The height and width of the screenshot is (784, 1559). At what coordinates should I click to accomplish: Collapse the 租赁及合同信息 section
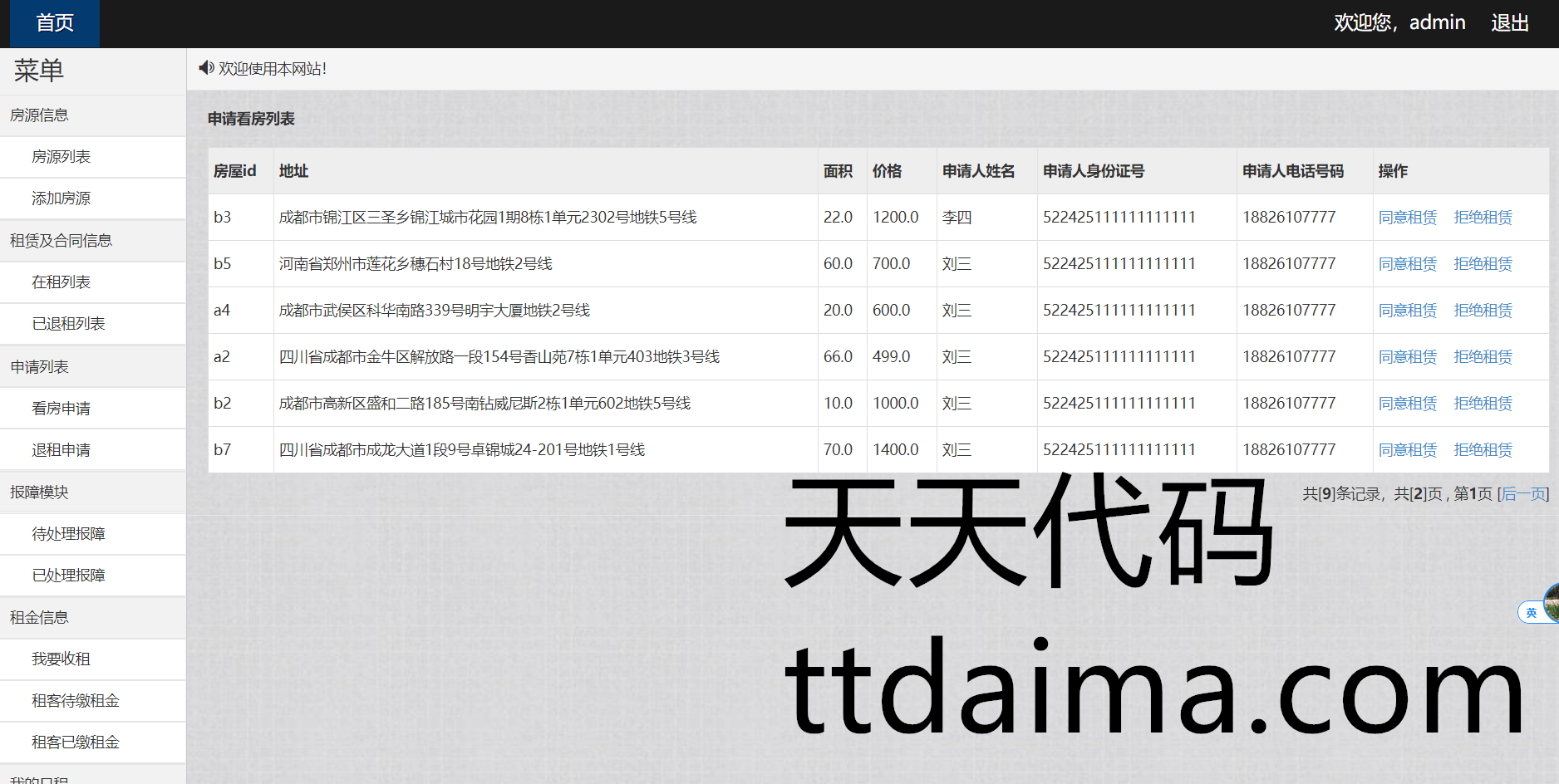click(x=61, y=241)
